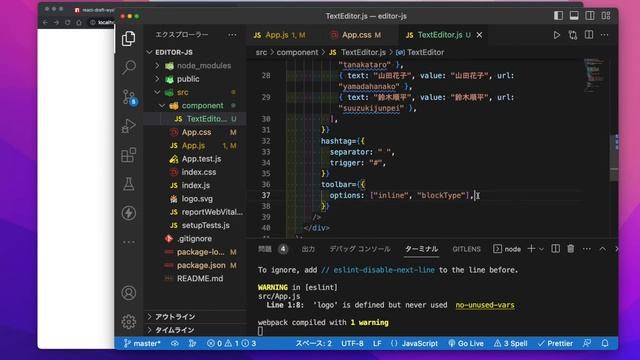The width and height of the screenshot is (640, 360).
Task: Show additional activity bar views ellipsis
Action: click(129, 242)
